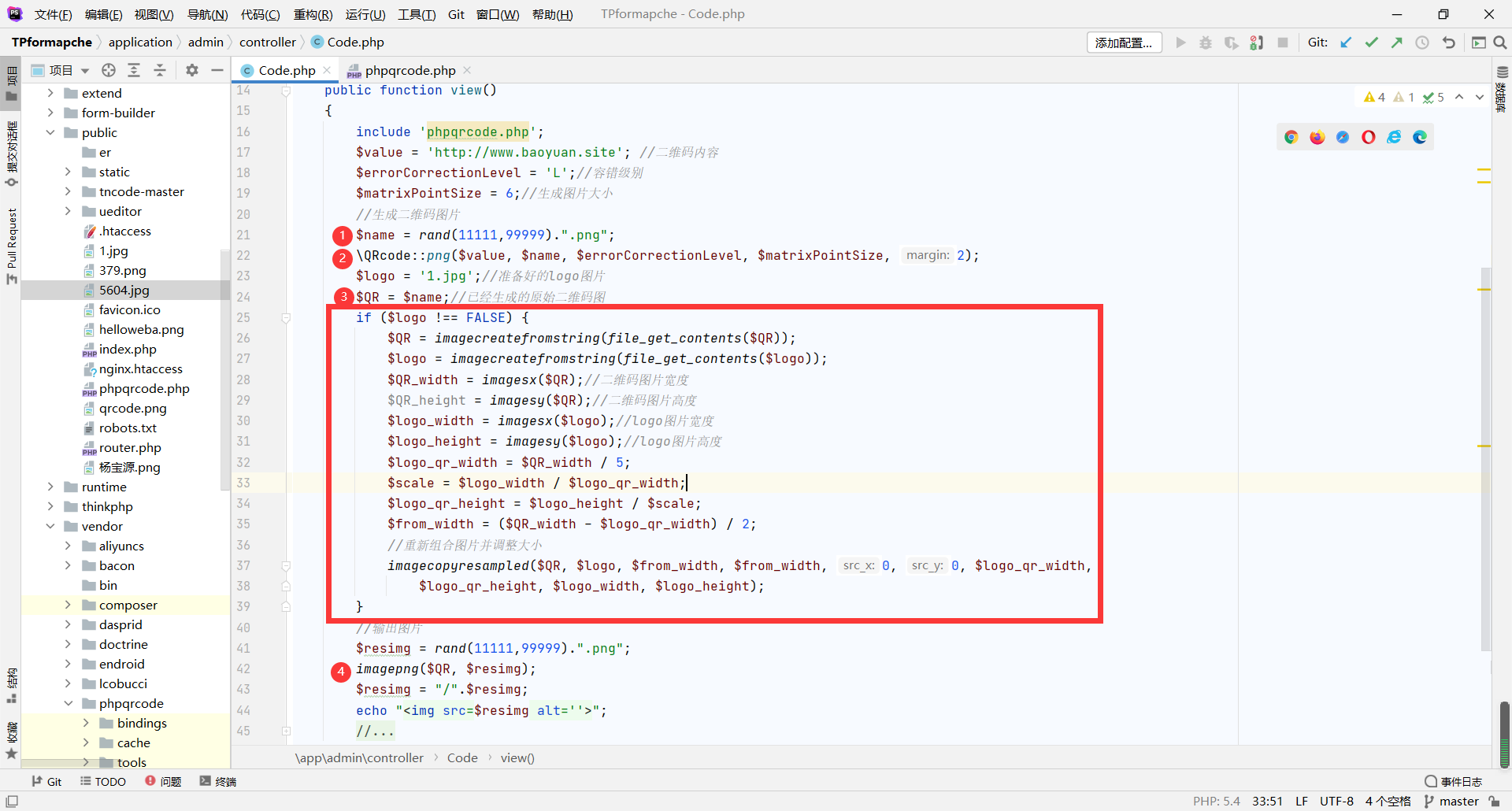This screenshot has height=811, width=1512.
Task: Open preview in Opera browser icon
Action: 1369,137
